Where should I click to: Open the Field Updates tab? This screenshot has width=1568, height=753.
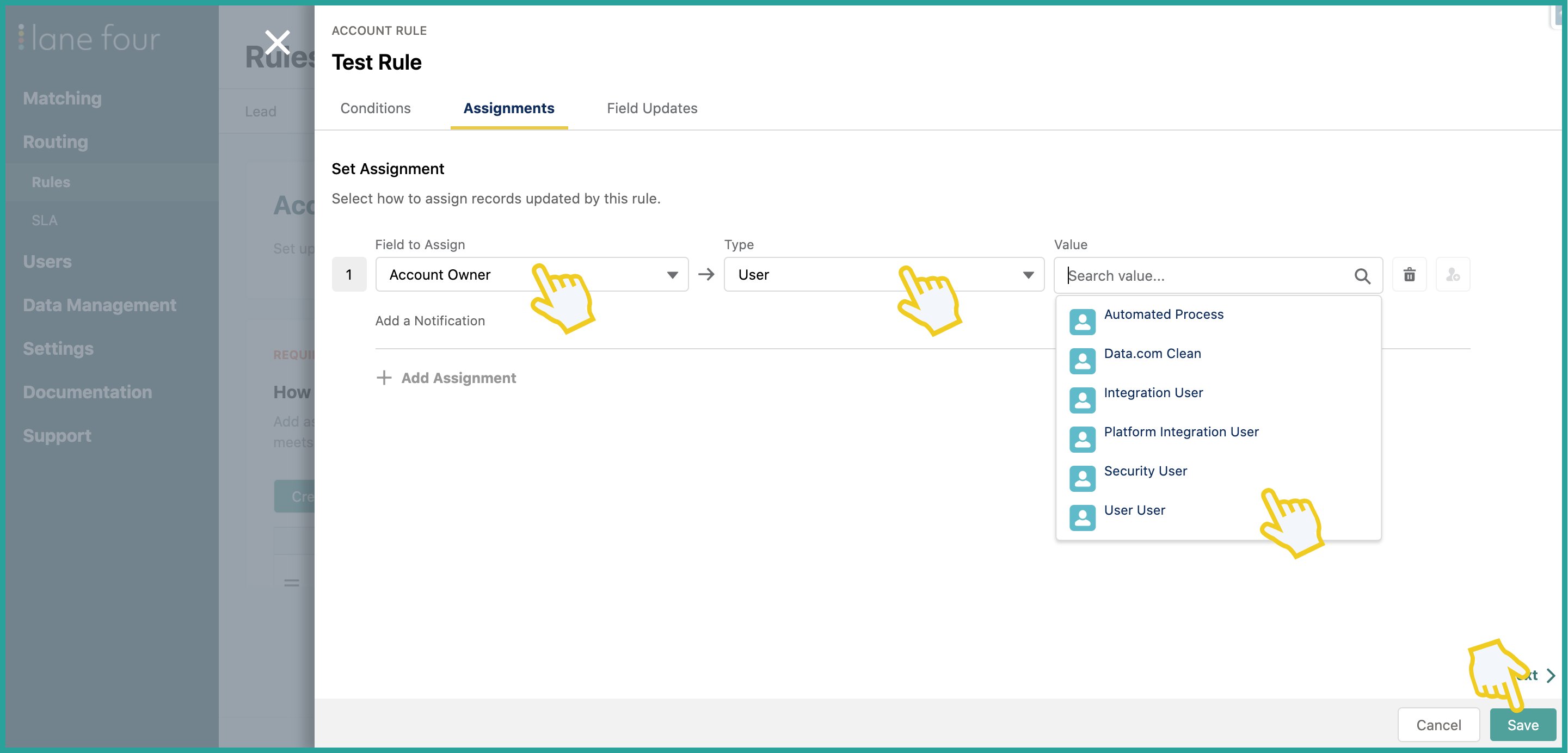point(652,108)
